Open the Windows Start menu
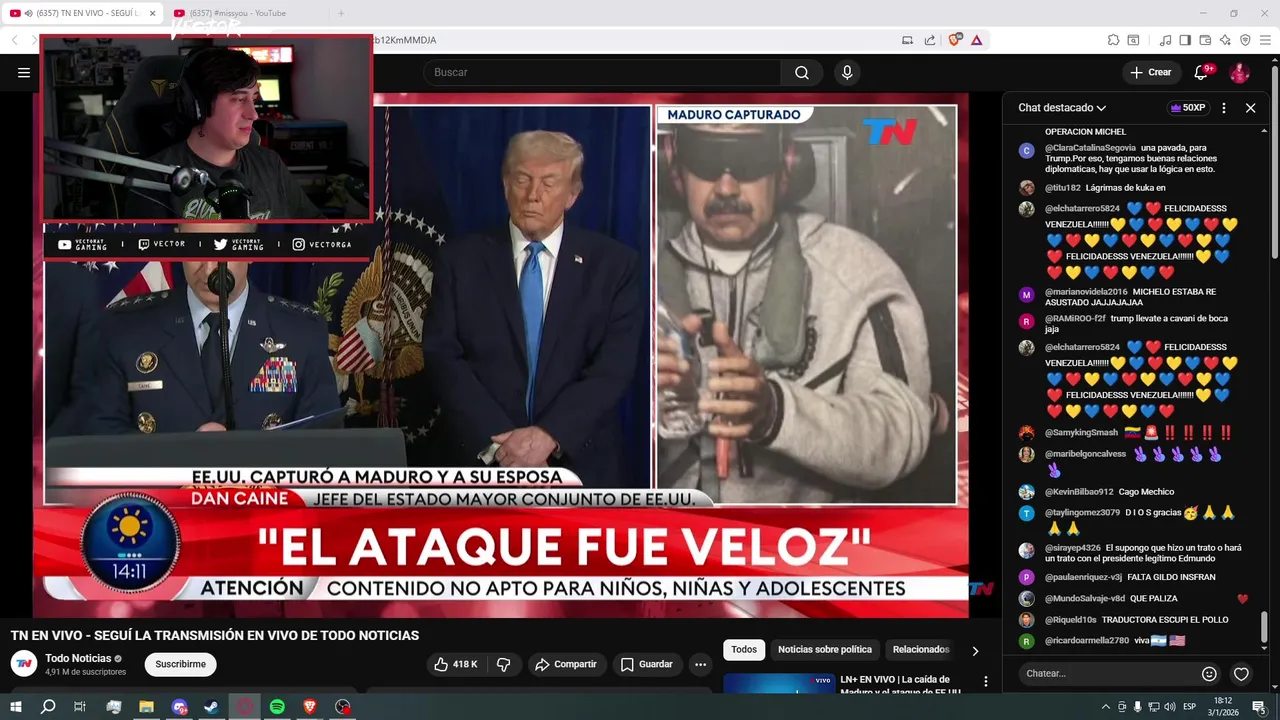Viewport: 1280px width, 720px height. point(16,707)
